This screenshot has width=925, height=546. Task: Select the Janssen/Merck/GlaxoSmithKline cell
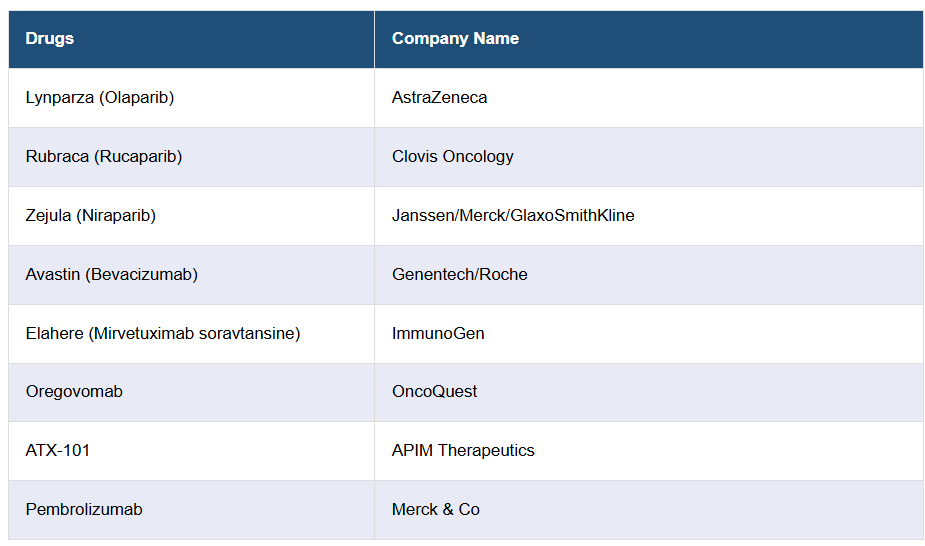[513, 216]
